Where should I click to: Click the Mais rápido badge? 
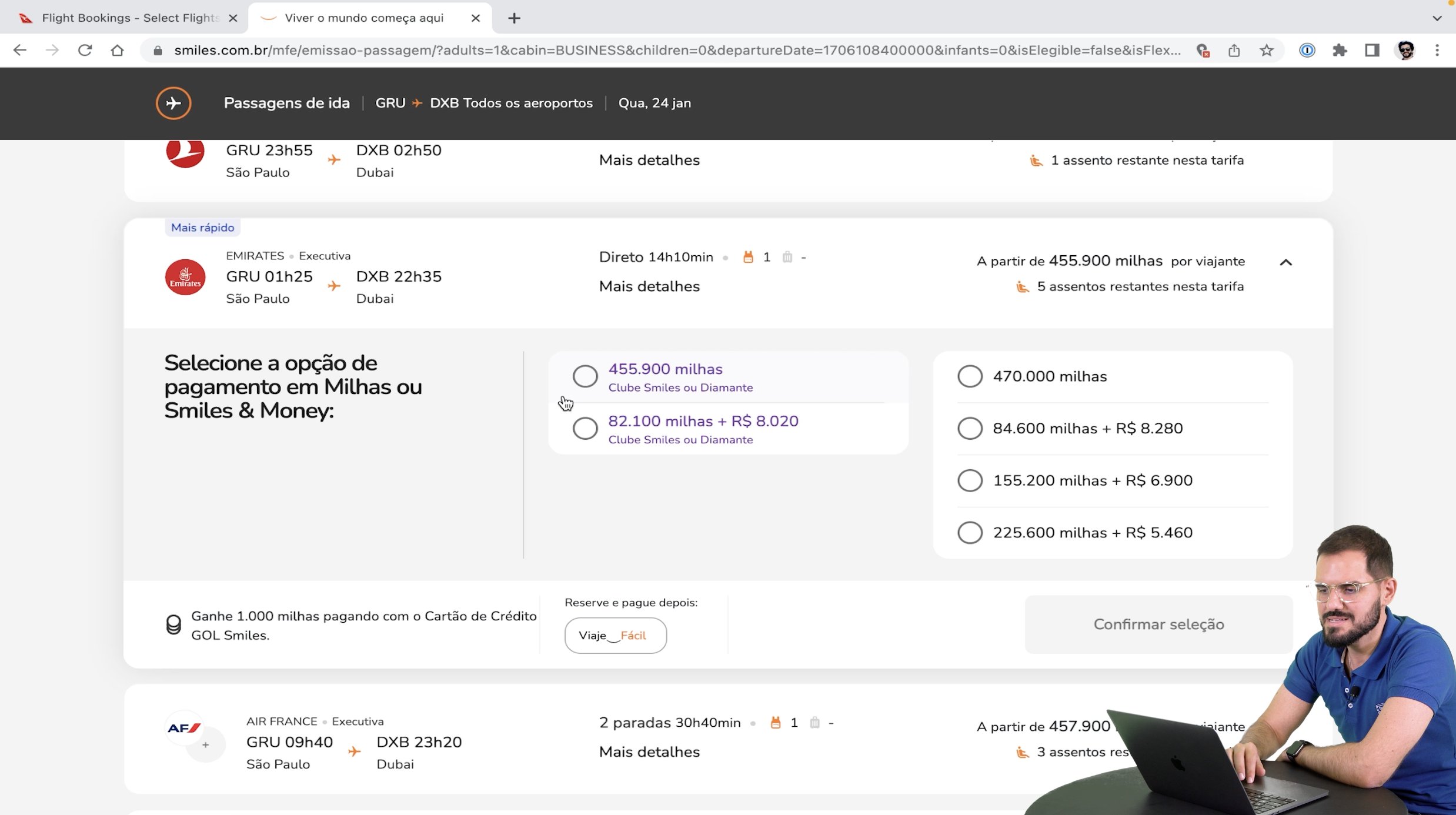click(202, 228)
